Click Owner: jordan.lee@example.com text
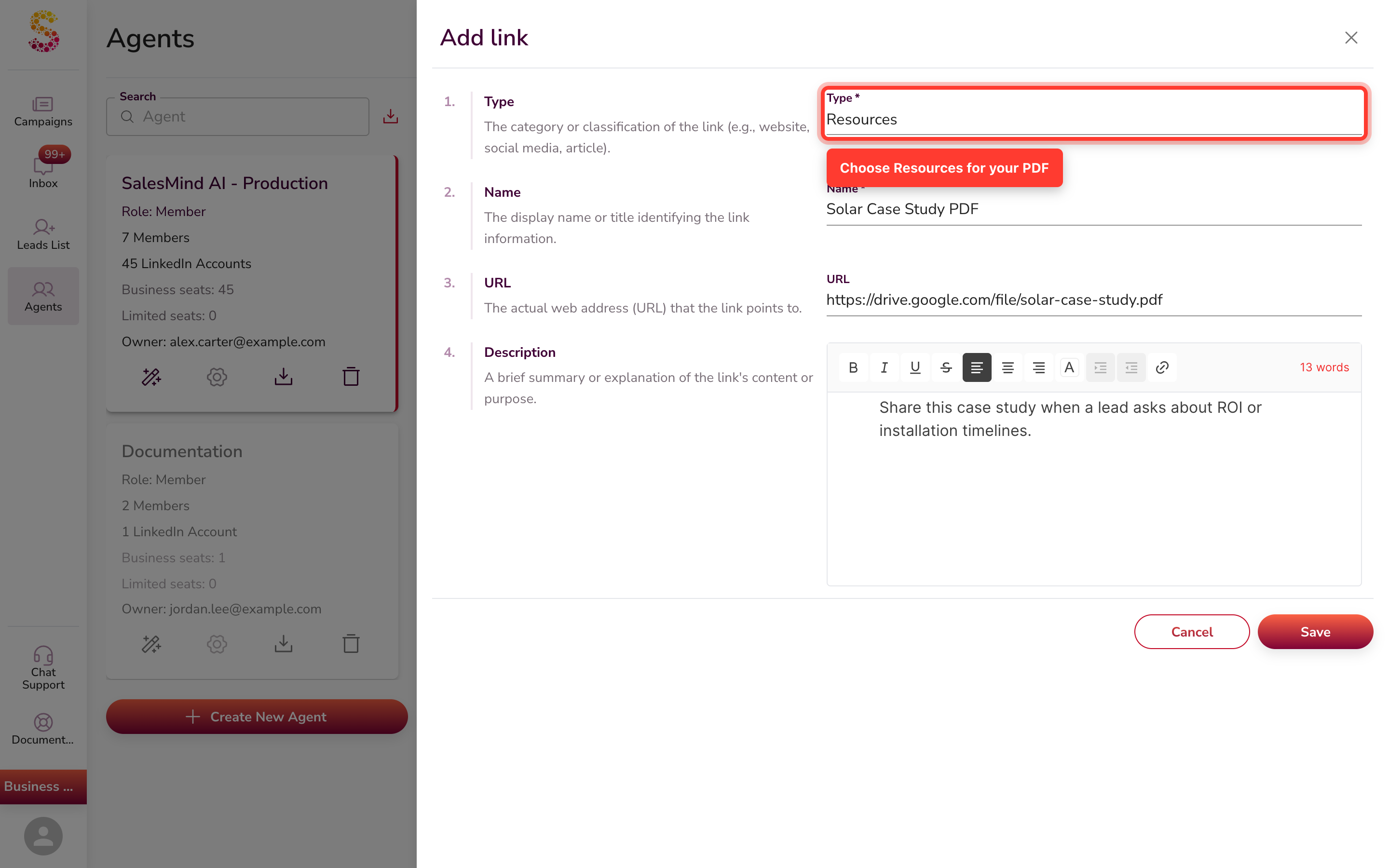 [x=221, y=609]
